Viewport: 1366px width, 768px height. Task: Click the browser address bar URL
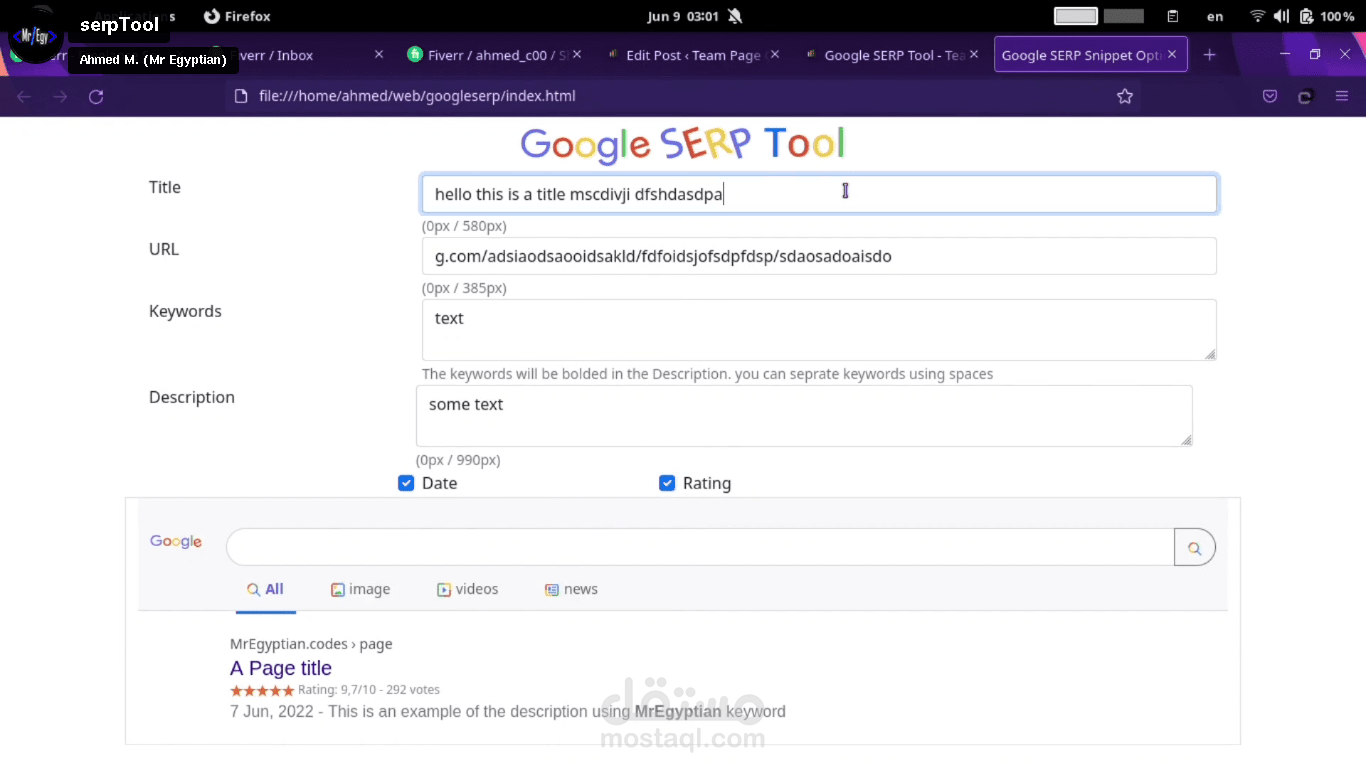[x=417, y=96]
